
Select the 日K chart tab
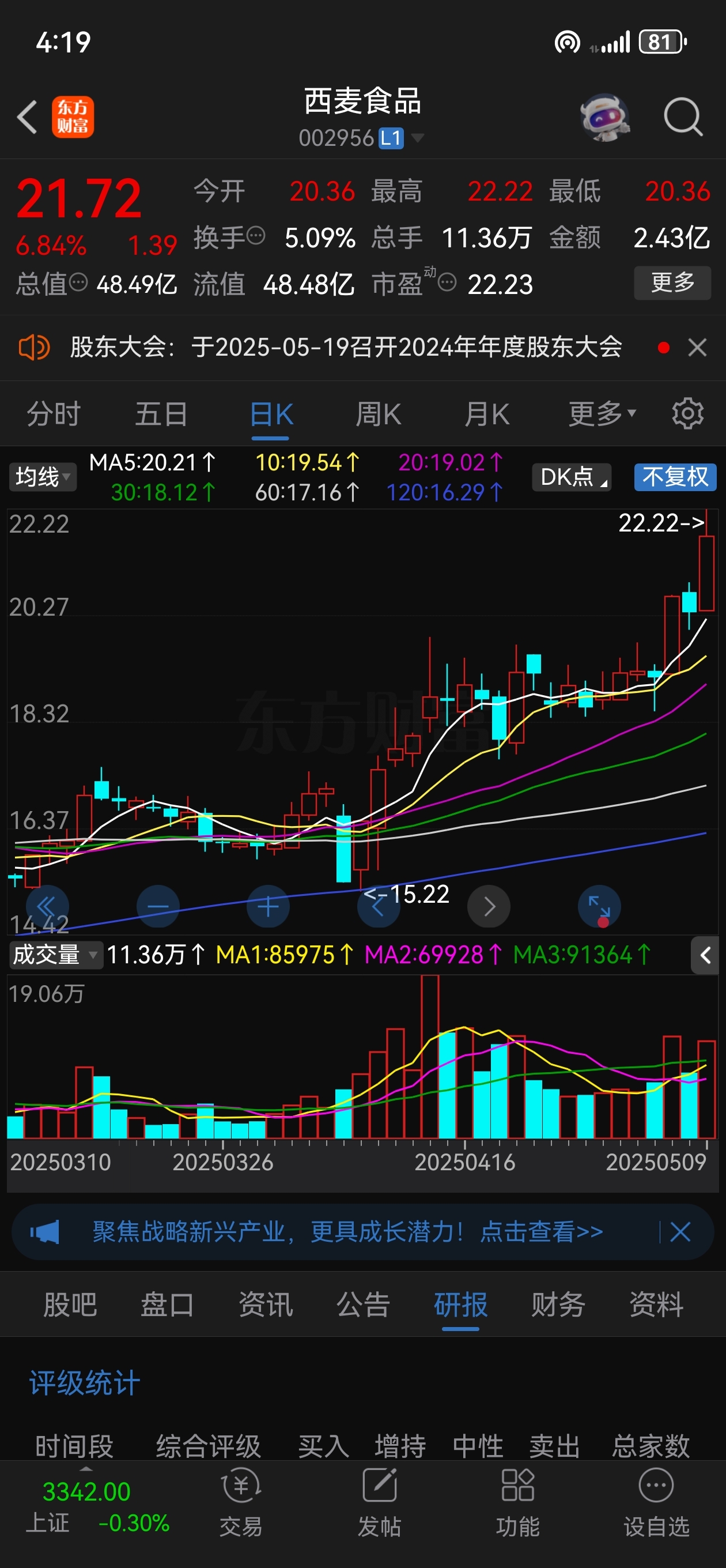tap(271, 414)
